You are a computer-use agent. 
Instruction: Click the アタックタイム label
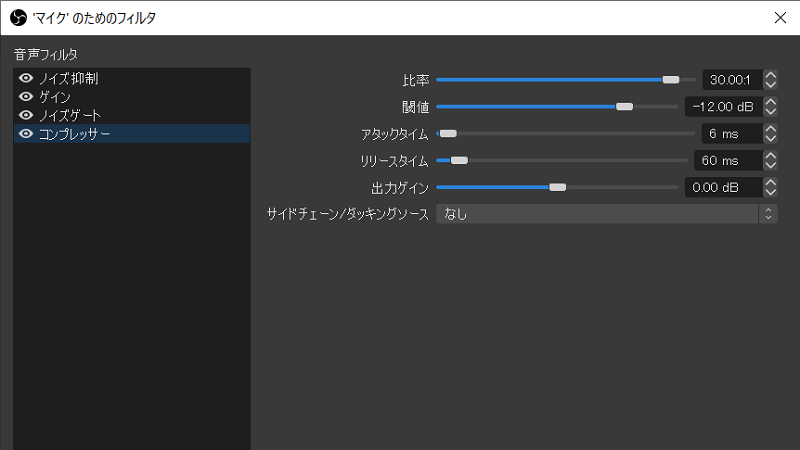pyautogui.click(x=395, y=134)
